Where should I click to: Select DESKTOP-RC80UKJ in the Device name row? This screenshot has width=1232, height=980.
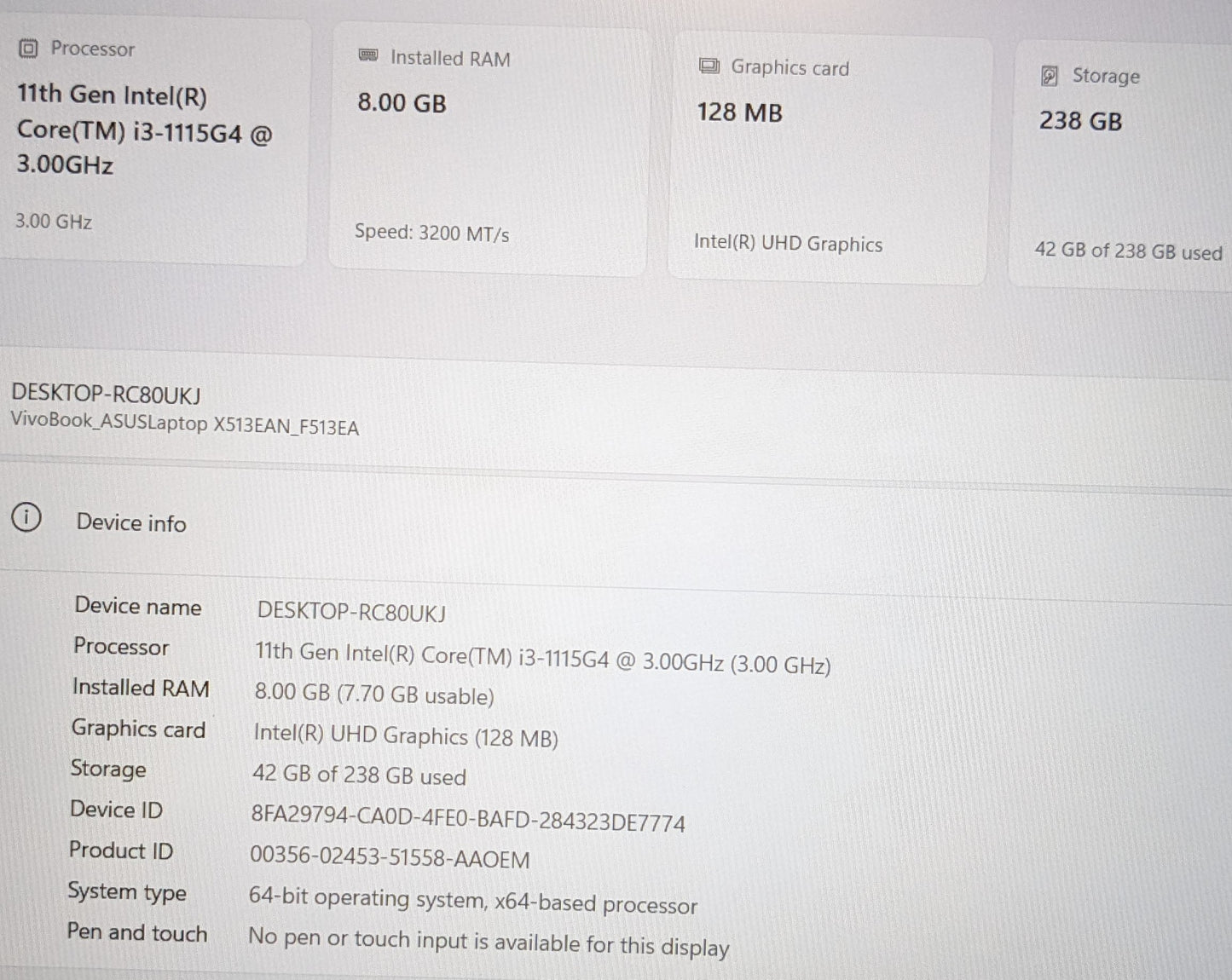[351, 612]
